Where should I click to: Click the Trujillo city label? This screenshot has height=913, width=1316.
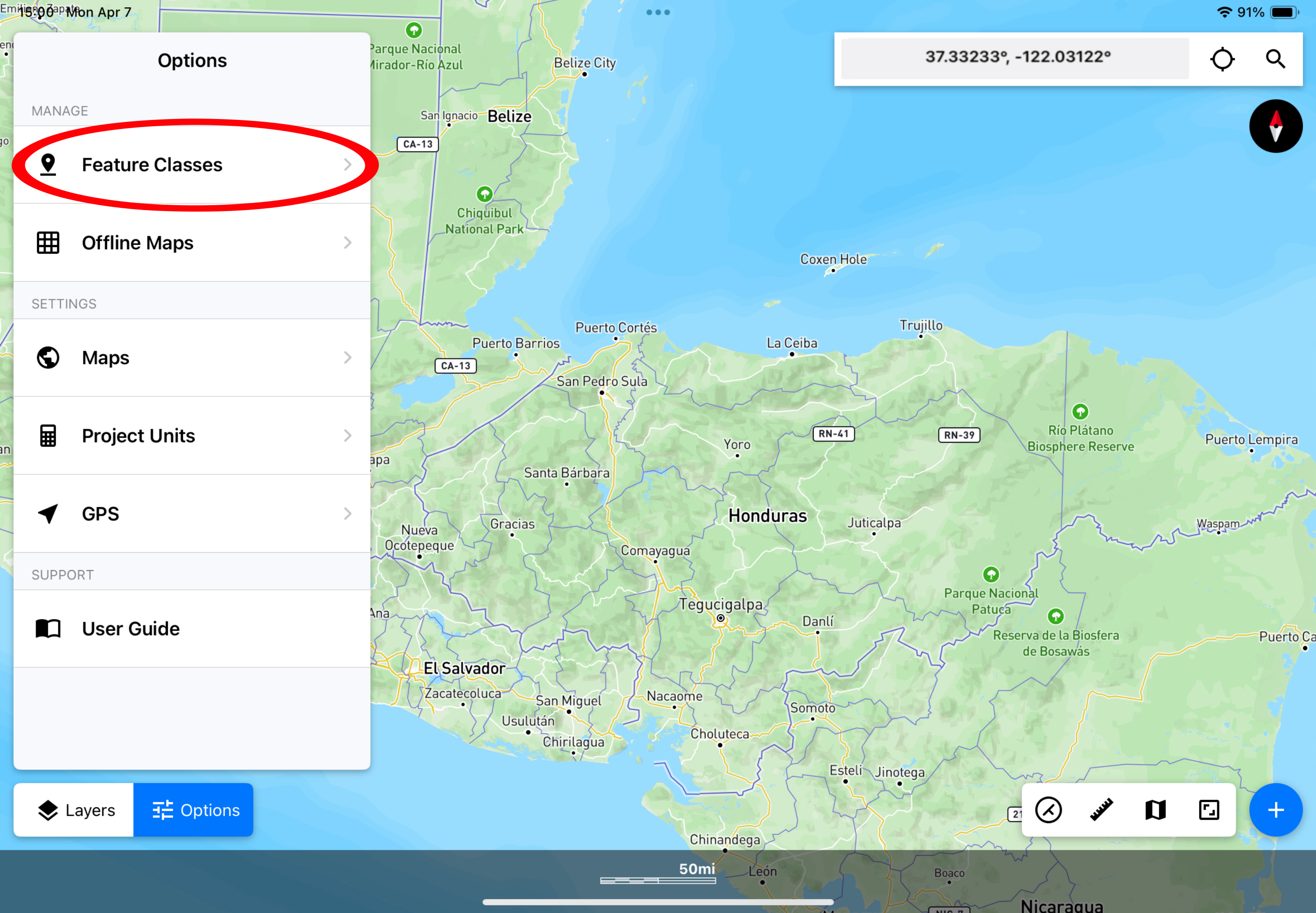tap(921, 325)
